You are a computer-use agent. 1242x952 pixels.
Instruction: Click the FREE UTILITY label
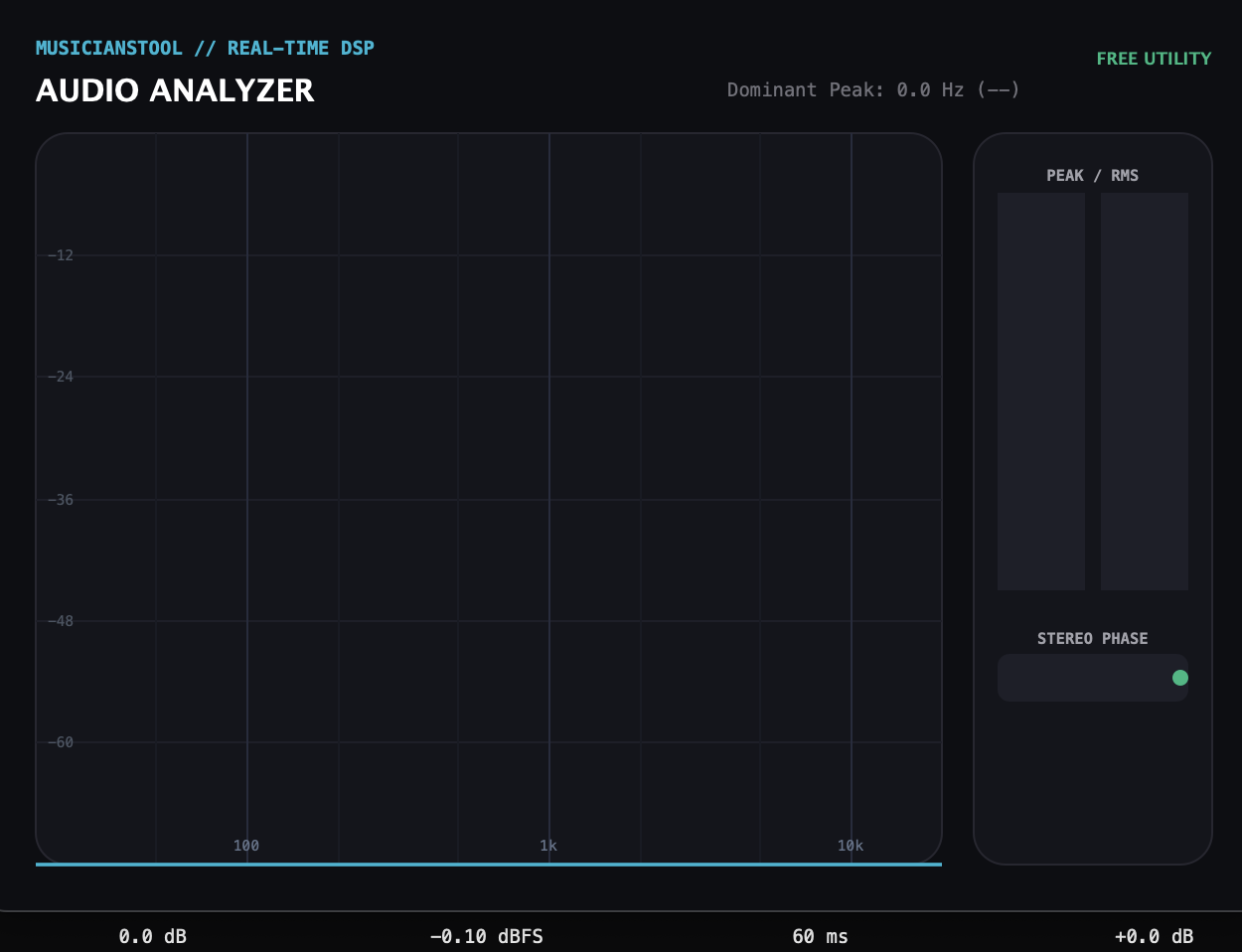(1154, 59)
